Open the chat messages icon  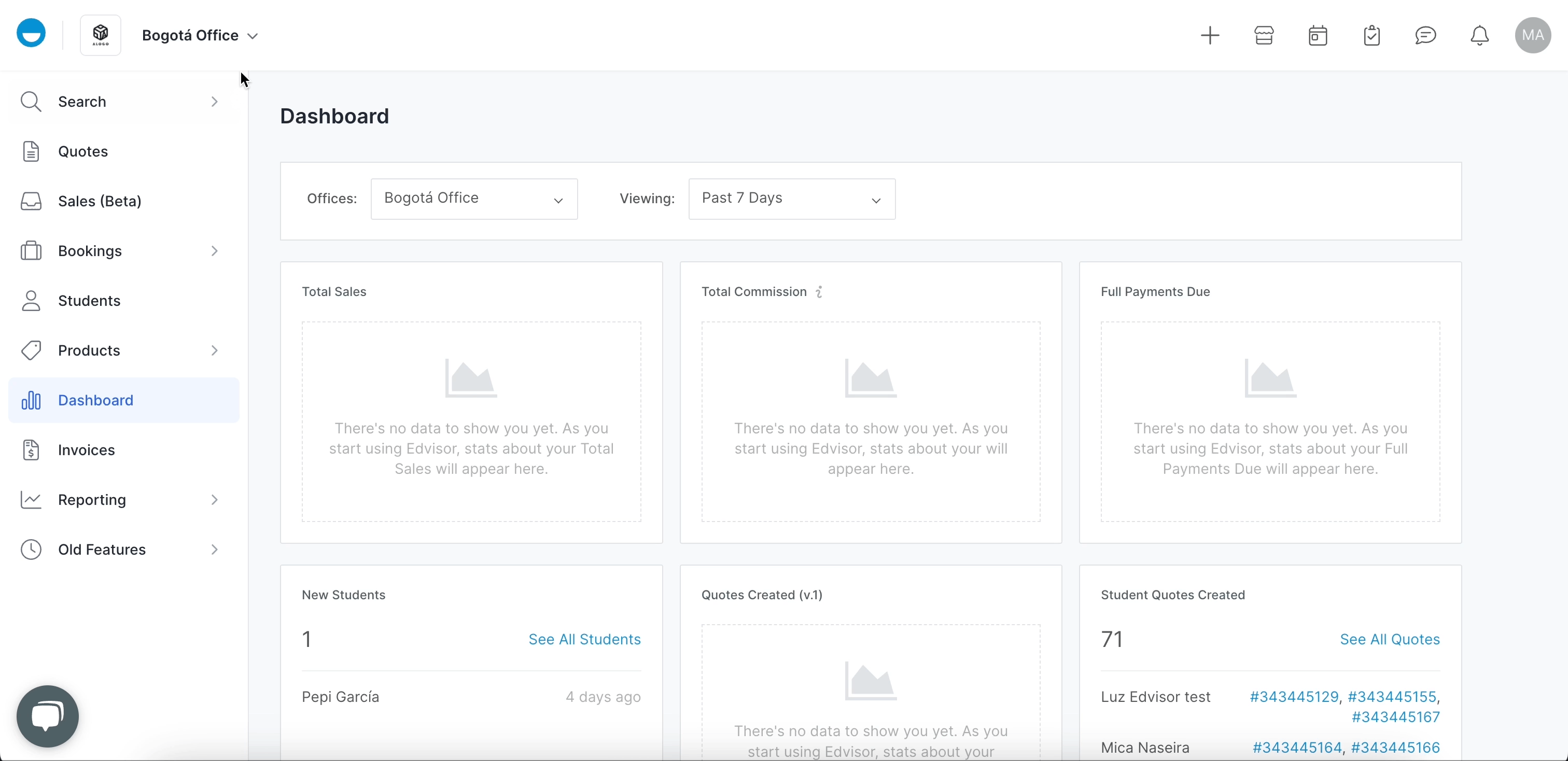point(1425,35)
